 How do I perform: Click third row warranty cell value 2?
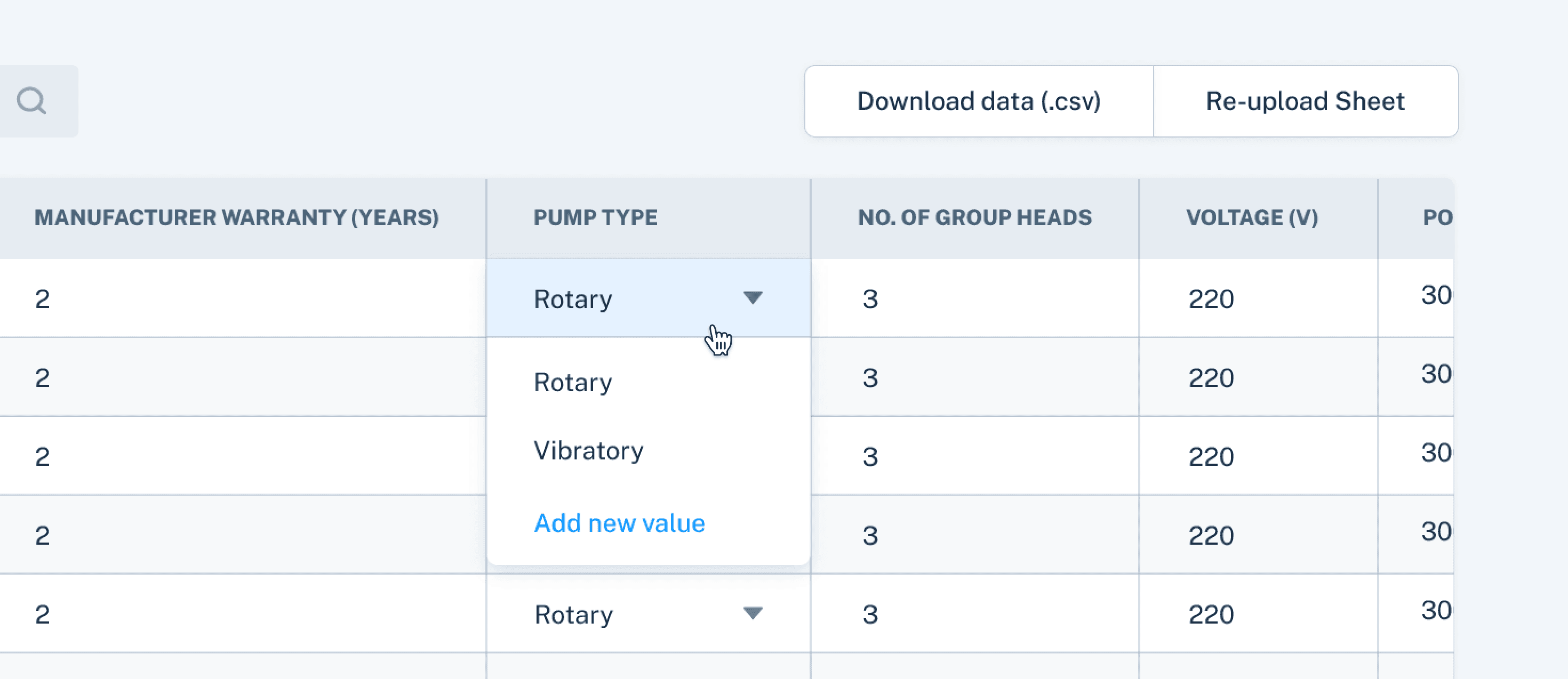tap(43, 456)
